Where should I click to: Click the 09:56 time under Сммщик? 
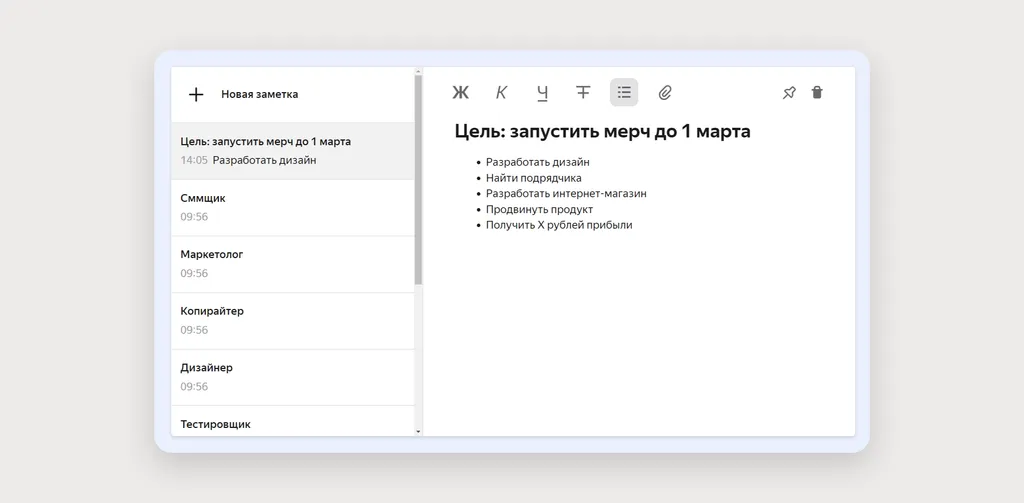pos(194,217)
